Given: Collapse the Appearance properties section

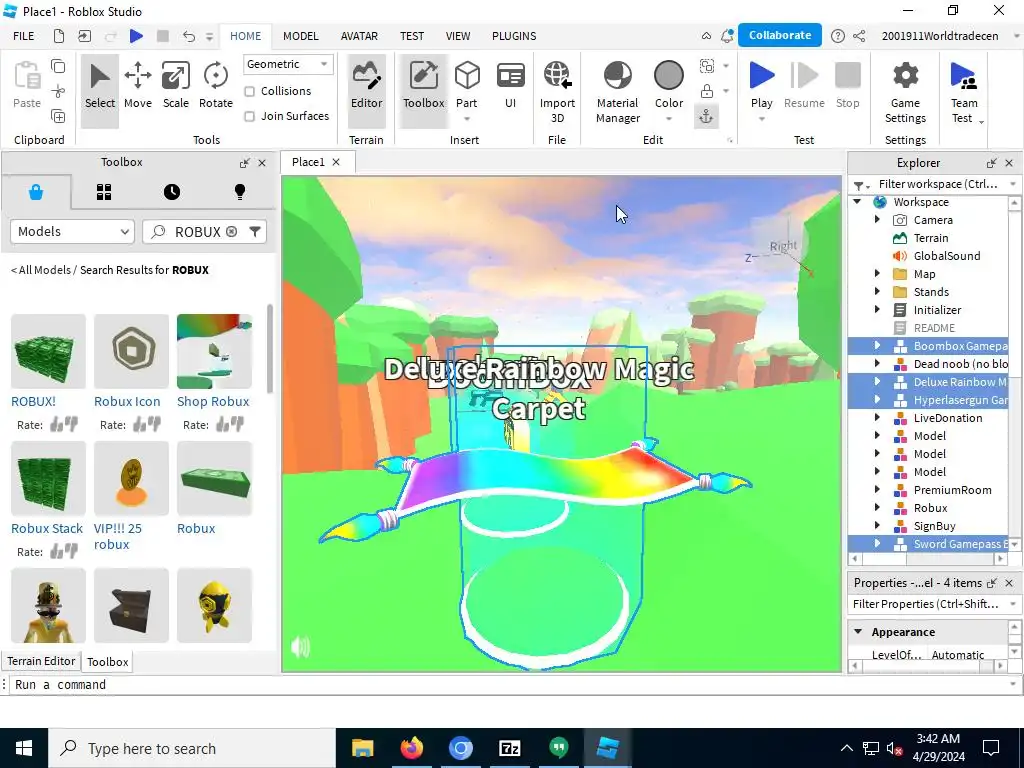Looking at the screenshot, I should tap(858, 632).
